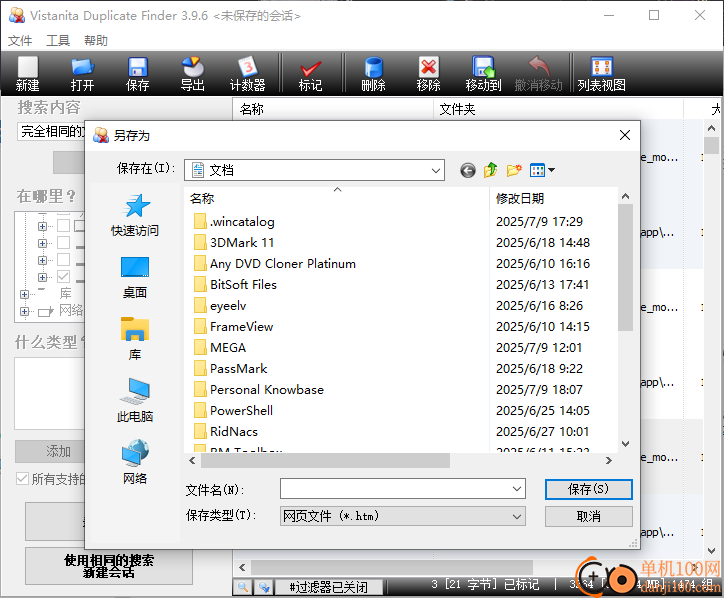Tick the third unchecked checkbox in location tree
Screen dimensions: 724x598
click(63, 260)
